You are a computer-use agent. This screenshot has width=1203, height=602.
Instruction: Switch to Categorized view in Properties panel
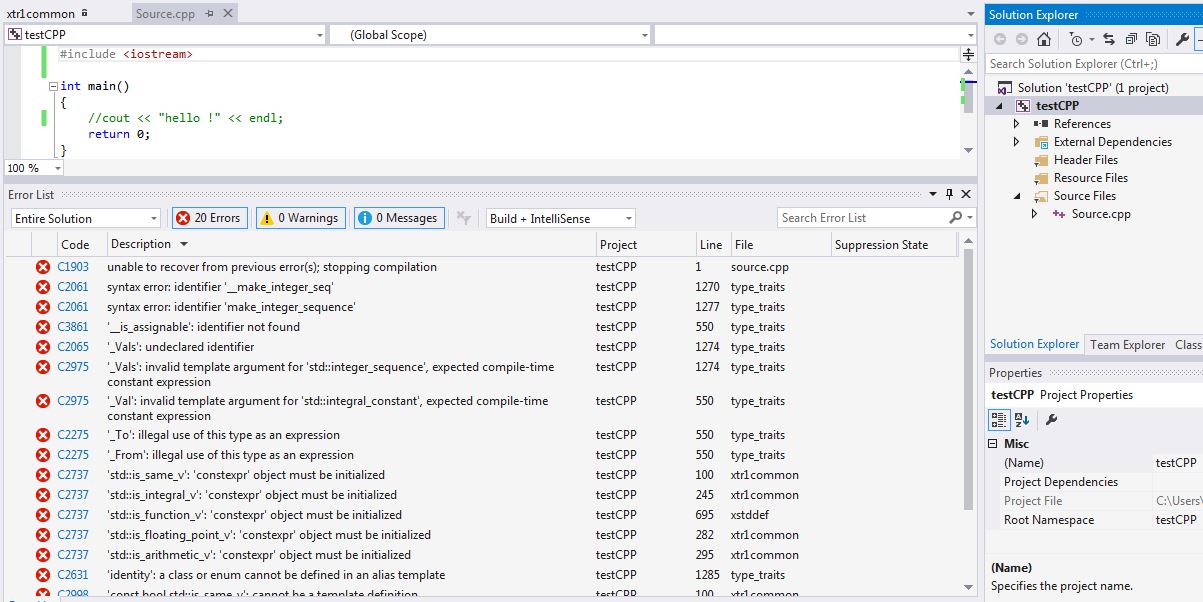1000,420
